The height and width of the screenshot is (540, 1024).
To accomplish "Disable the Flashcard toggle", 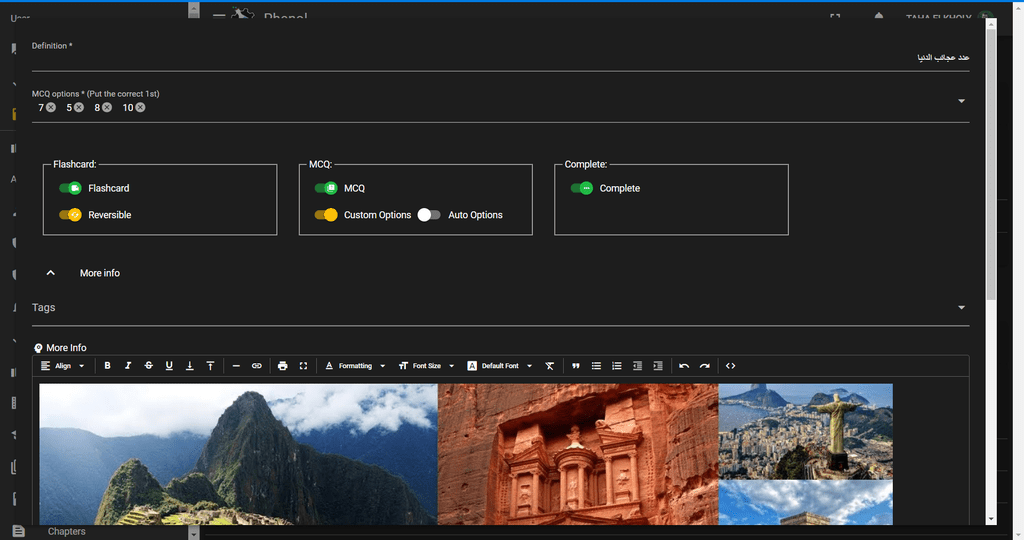I will tap(70, 188).
